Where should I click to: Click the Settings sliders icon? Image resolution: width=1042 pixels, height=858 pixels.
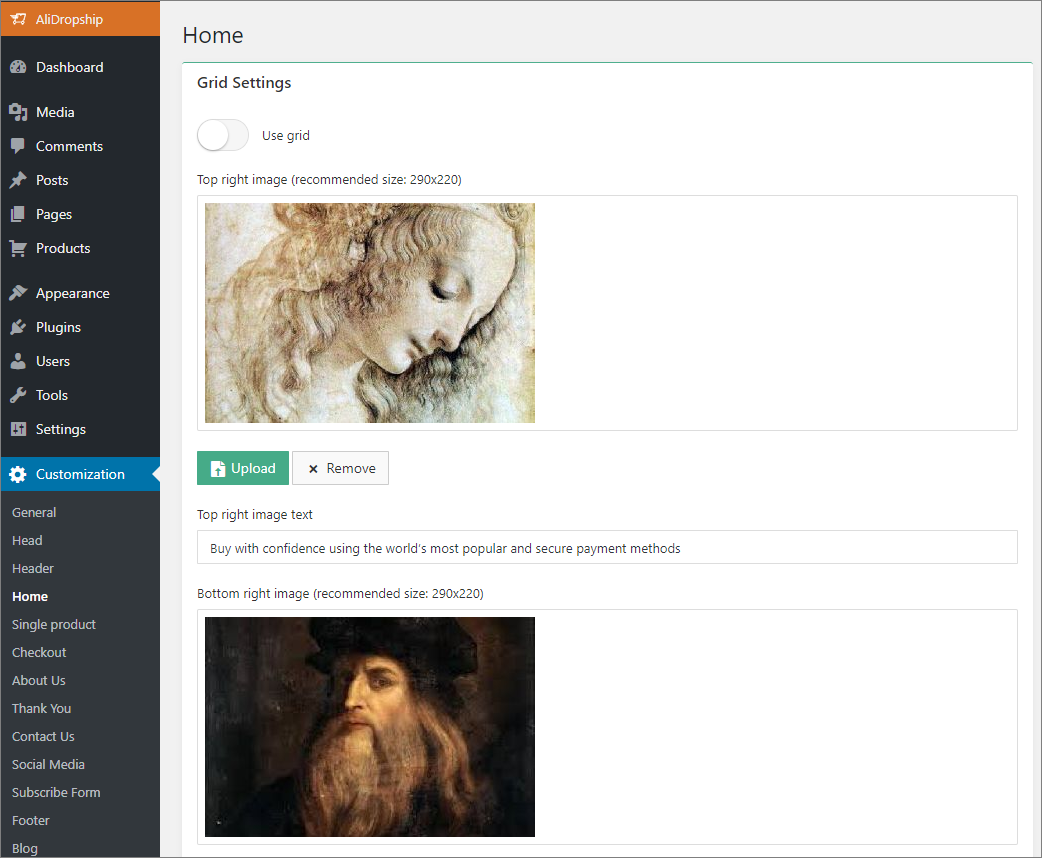pyautogui.click(x=18, y=429)
